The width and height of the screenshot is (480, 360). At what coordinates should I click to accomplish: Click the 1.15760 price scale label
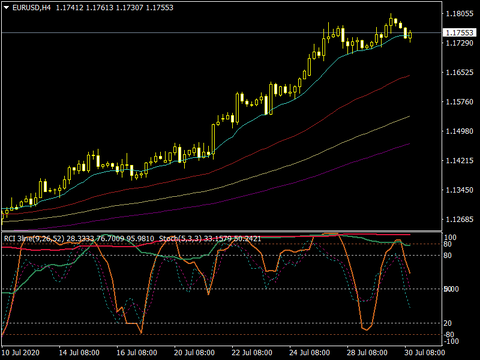[460, 102]
